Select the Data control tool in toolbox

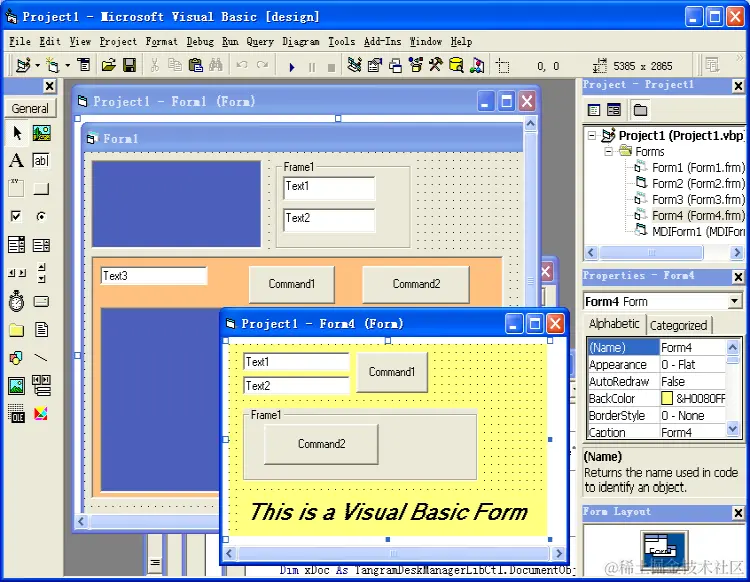coord(42,385)
